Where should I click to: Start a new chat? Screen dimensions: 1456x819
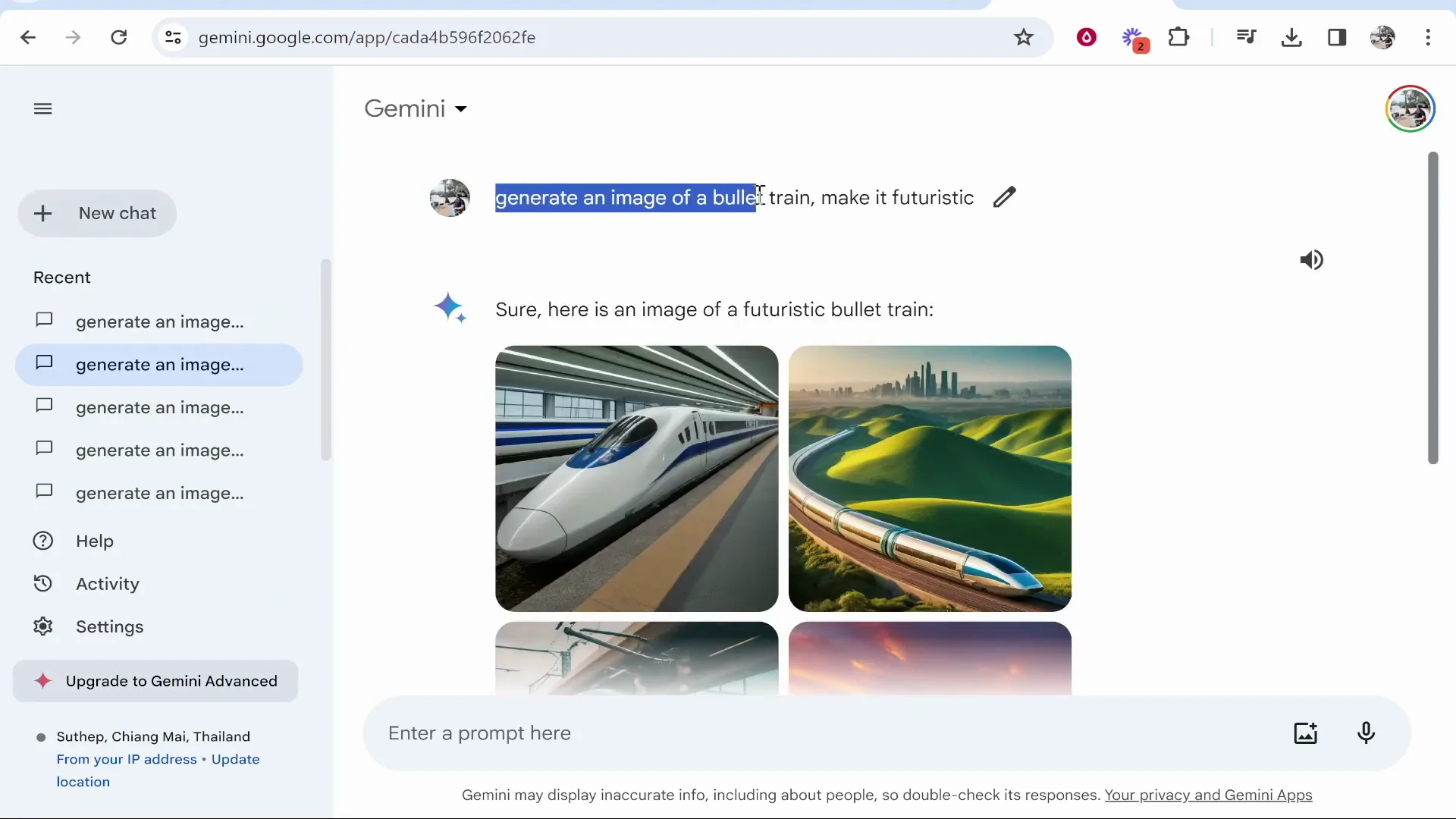97,213
